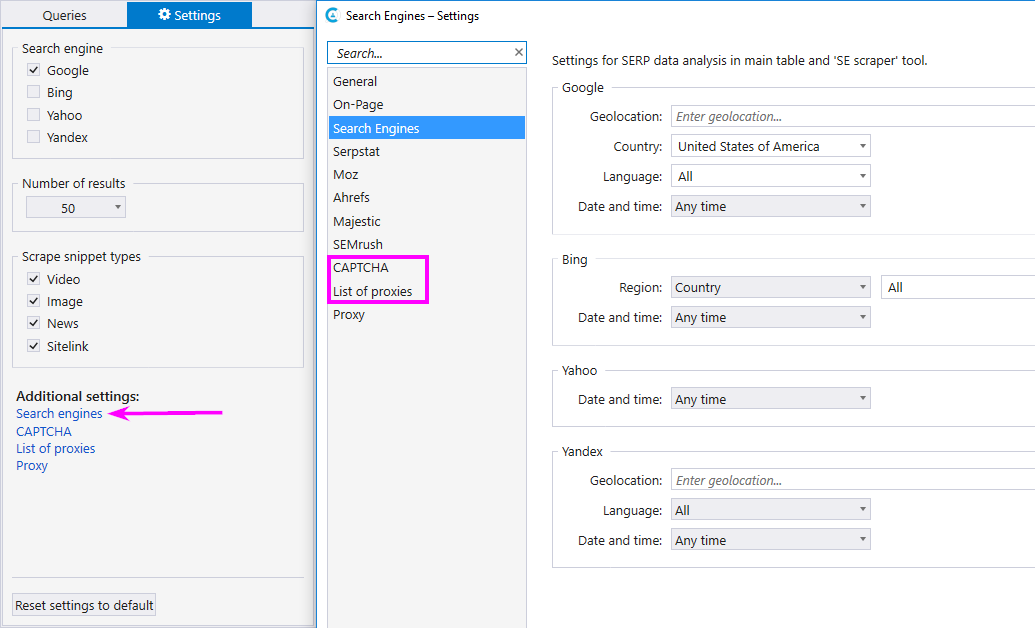Image resolution: width=1035 pixels, height=628 pixels.
Task: Select Proxy in settings list
Action: [427, 314]
